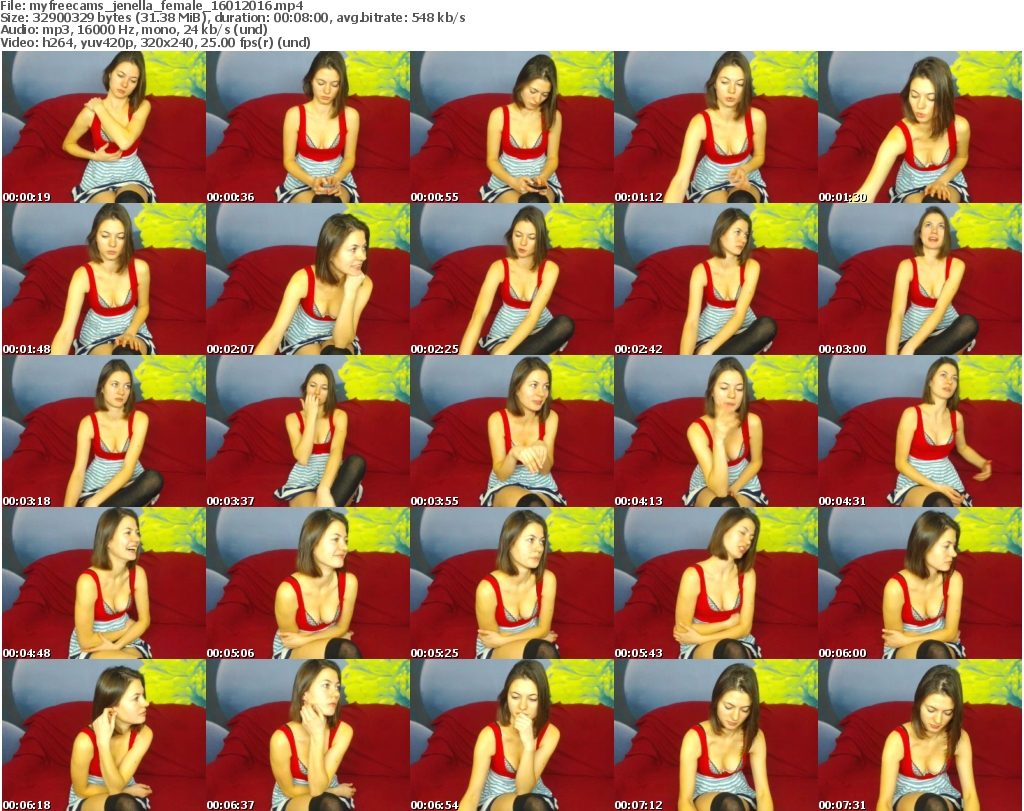Click the Audio mp3 info line
This screenshot has width=1024, height=811.
tap(134, 30)
